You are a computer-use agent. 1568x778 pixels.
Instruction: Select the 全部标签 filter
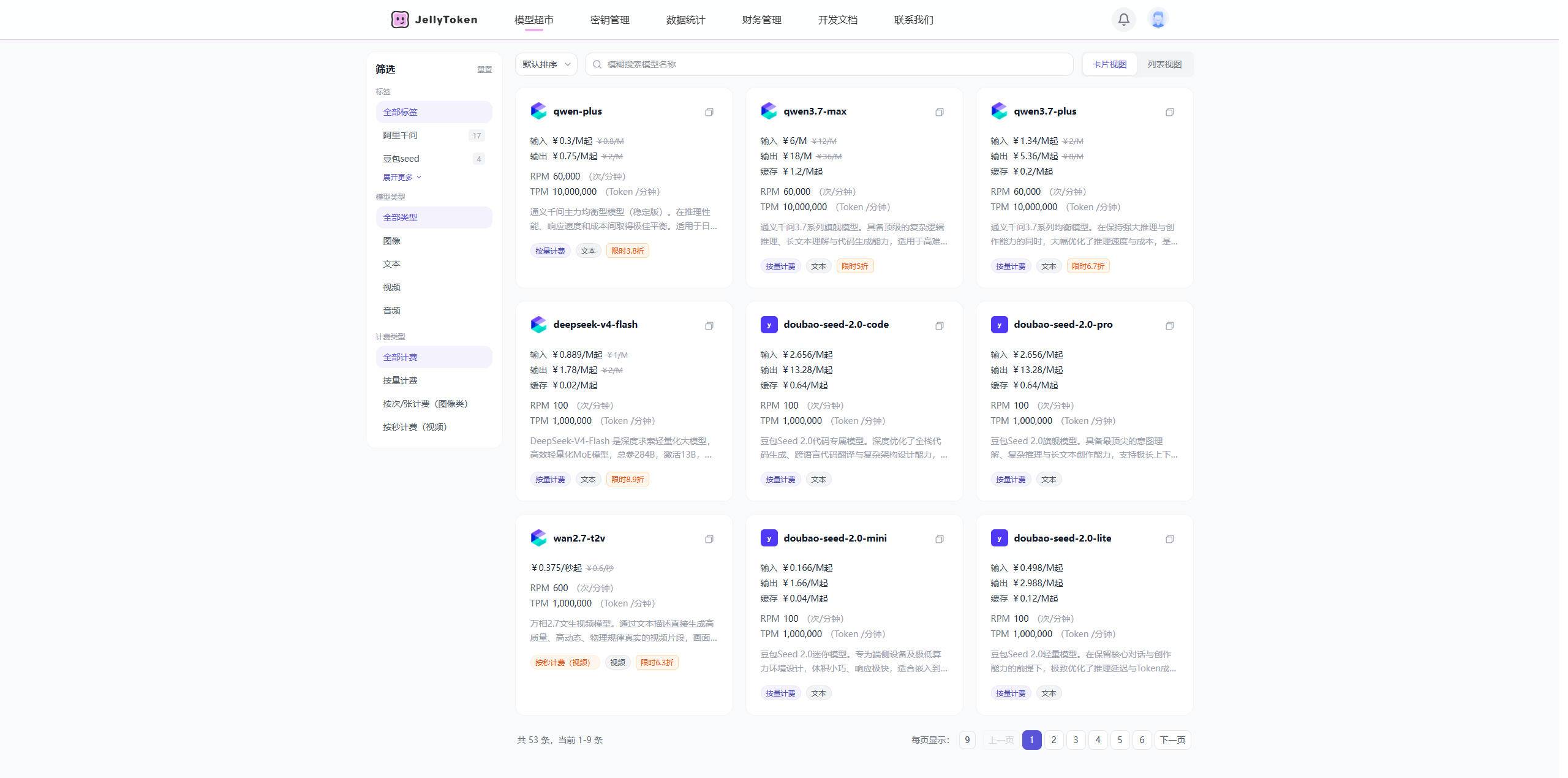tap(434, 112)
